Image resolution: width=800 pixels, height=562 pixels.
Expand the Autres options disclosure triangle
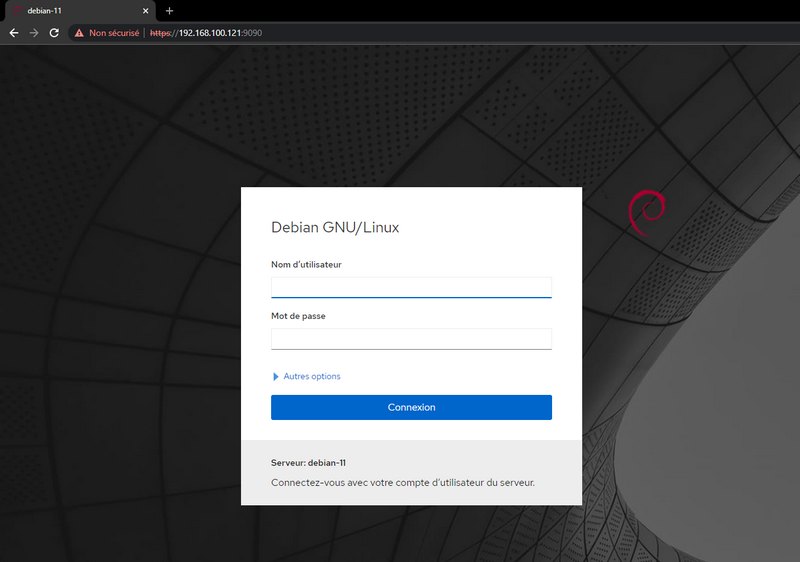point(276,376)
